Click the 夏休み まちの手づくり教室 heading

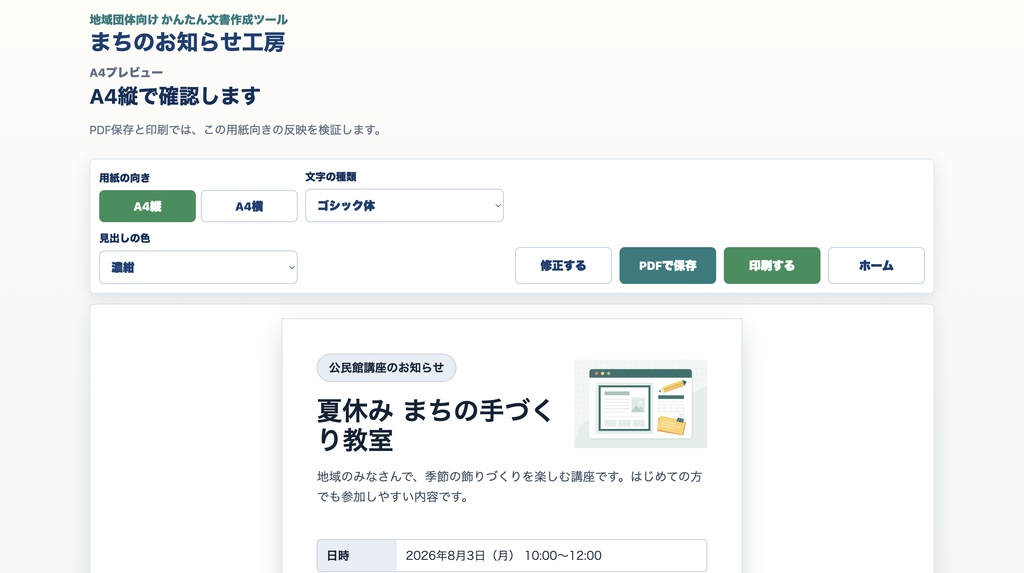(x=434, y=425)
